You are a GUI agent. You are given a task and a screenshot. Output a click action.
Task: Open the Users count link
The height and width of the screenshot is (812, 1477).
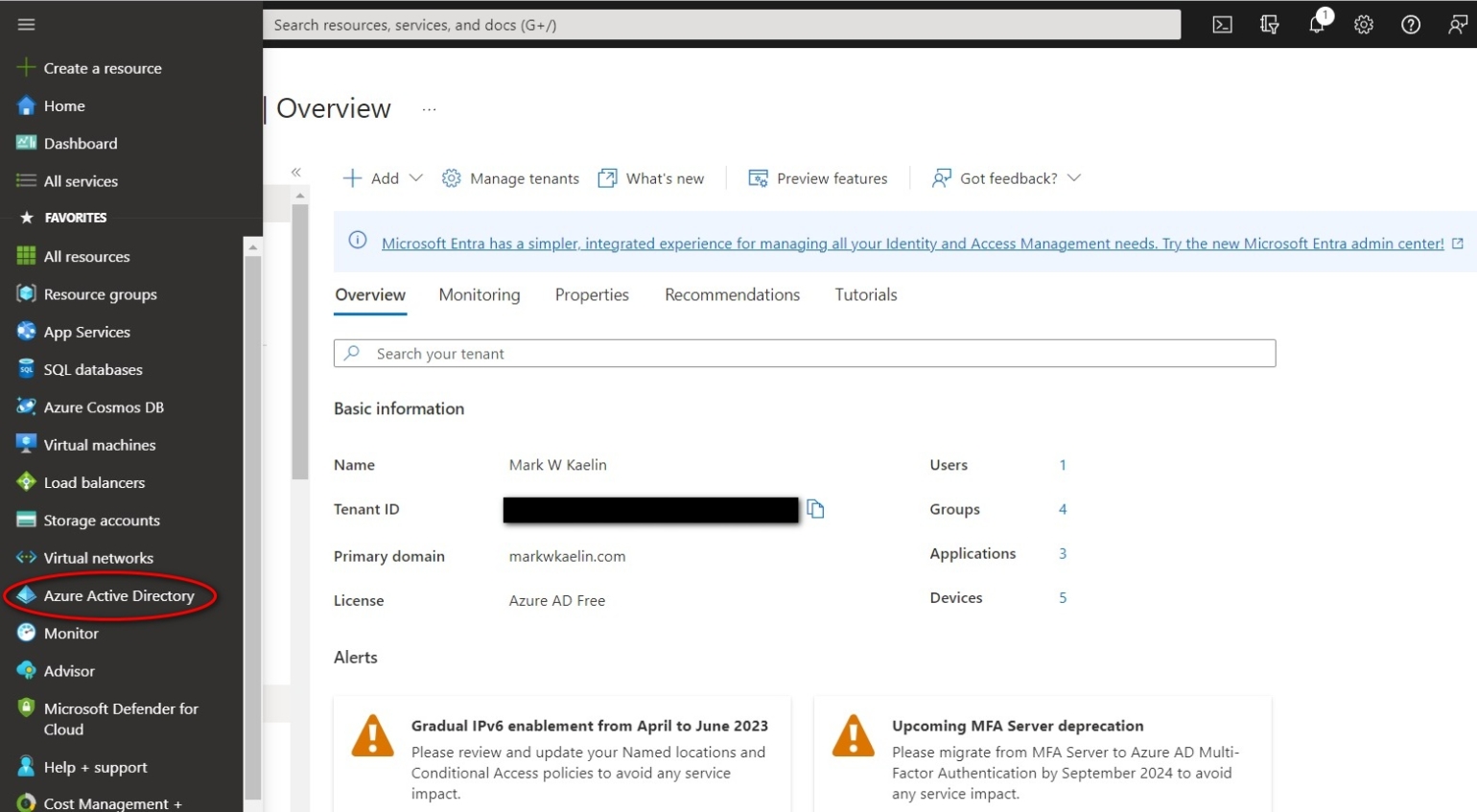click(1062, 465)
